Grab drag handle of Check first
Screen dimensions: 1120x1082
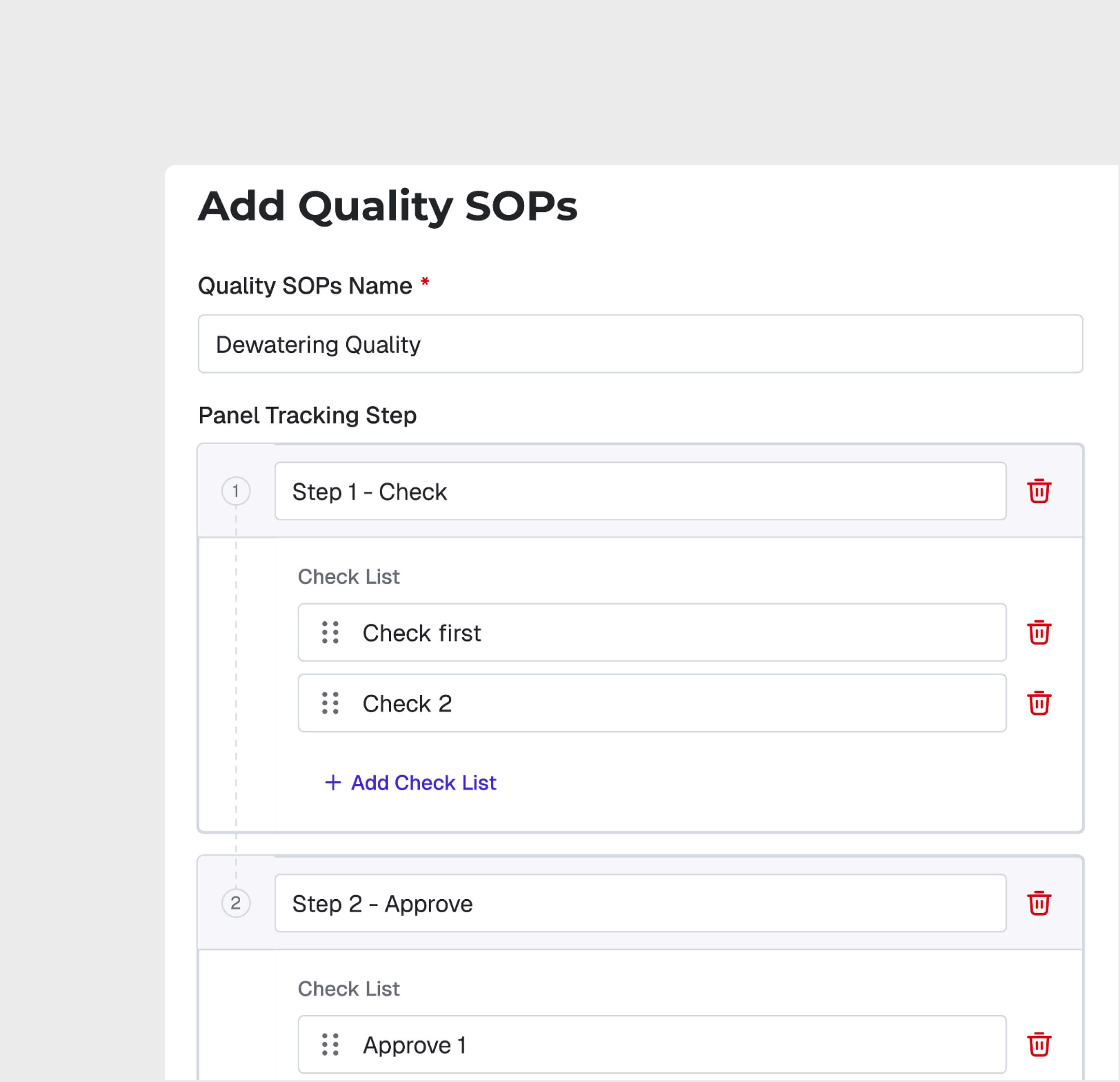click(x=330, y=632)
